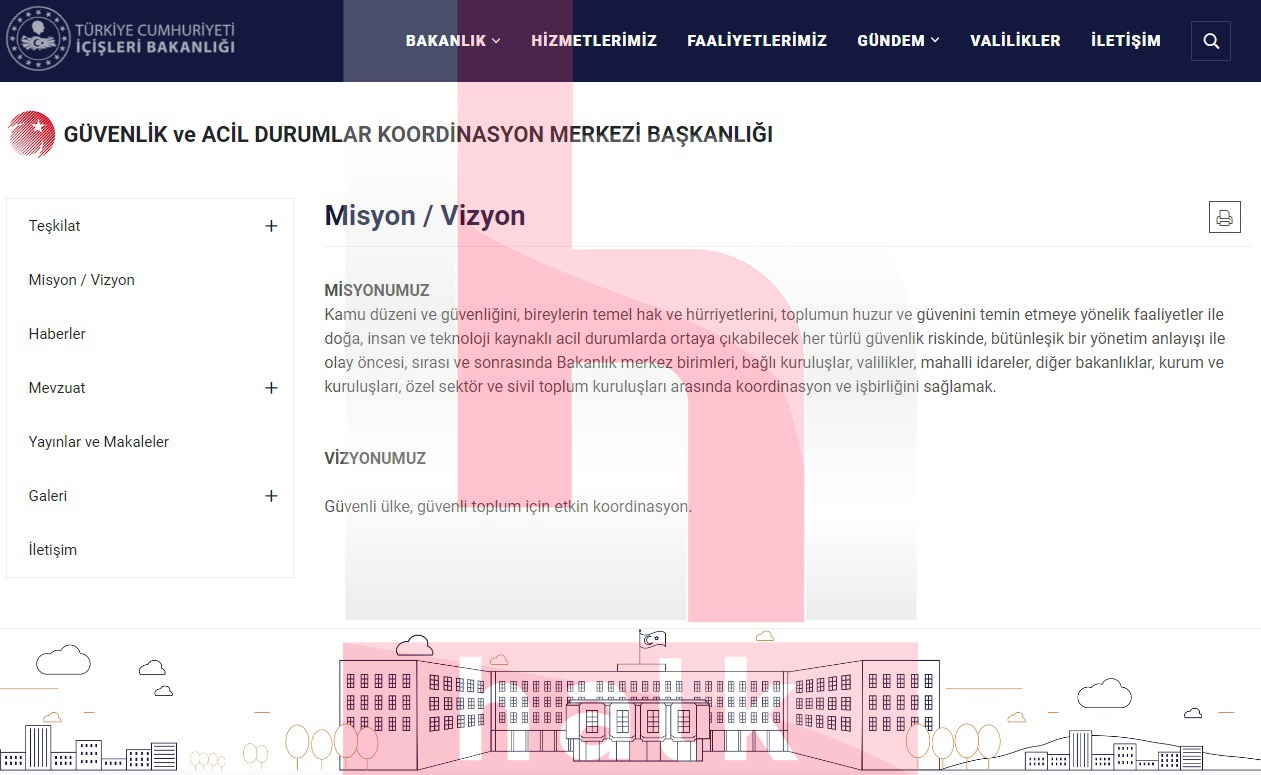Select VALİLİKLER in the navigation bar
The image size is (1261, 775).
tap(1015, 41)
